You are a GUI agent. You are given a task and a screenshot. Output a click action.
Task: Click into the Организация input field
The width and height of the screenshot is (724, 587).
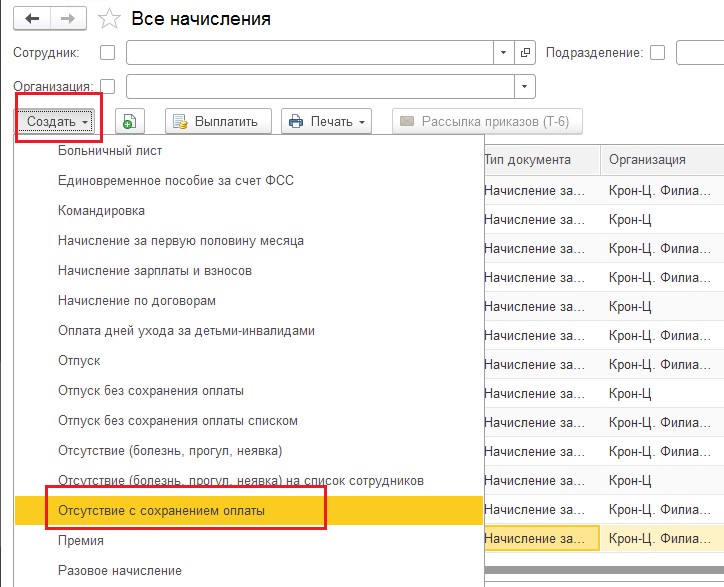(x=320, y=86)
